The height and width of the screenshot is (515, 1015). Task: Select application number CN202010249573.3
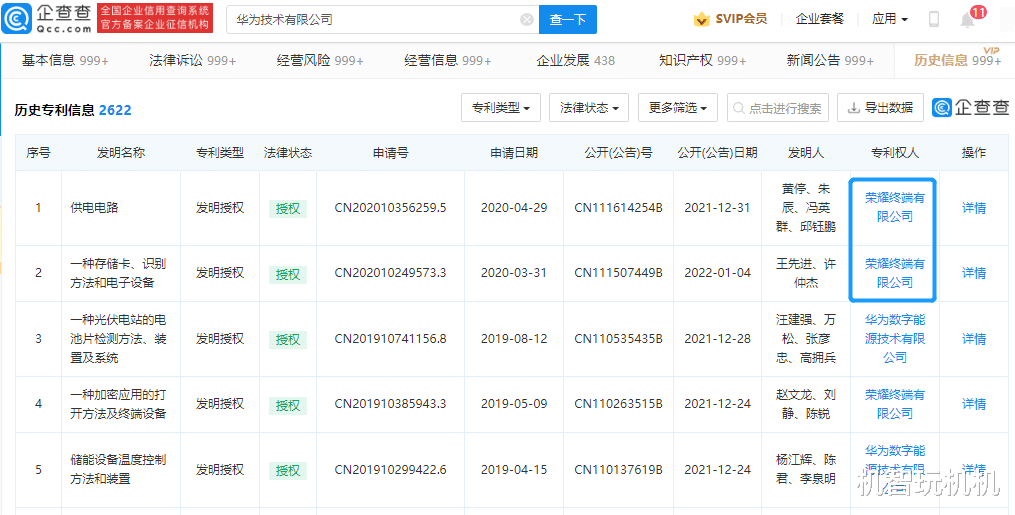point(390,273)
